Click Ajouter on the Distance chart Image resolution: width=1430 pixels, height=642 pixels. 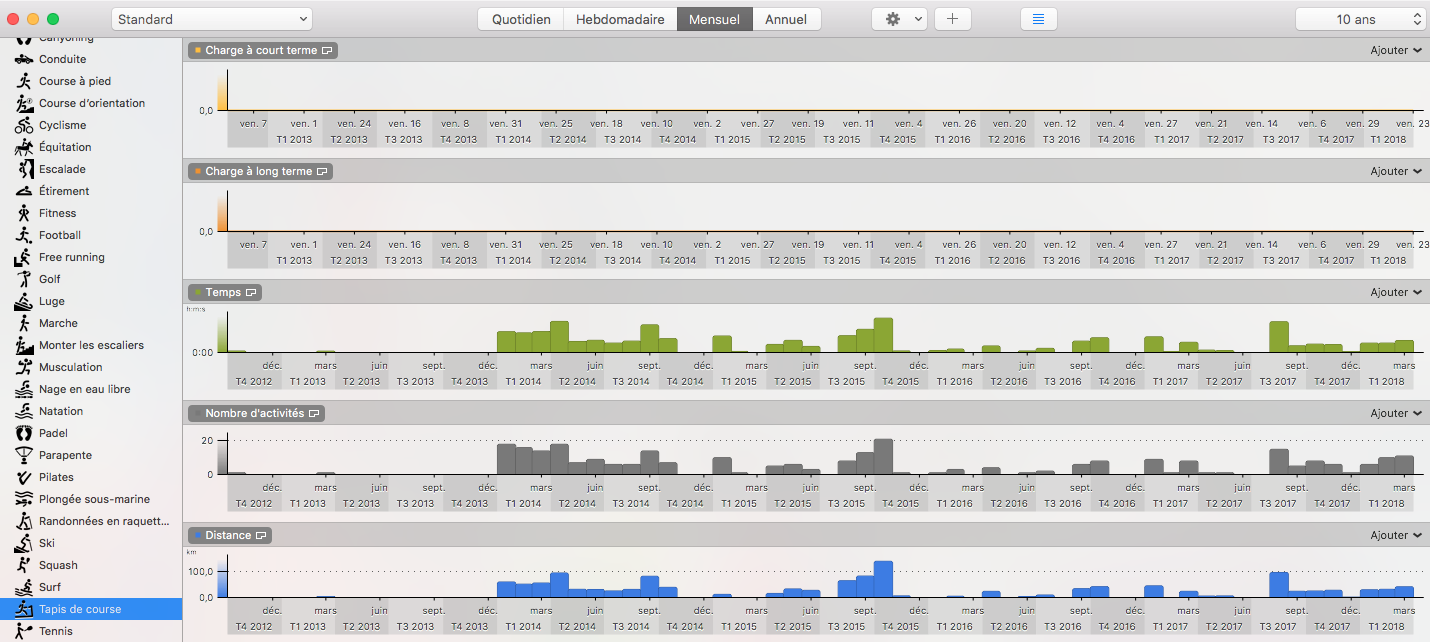(x=1395, y=535)
